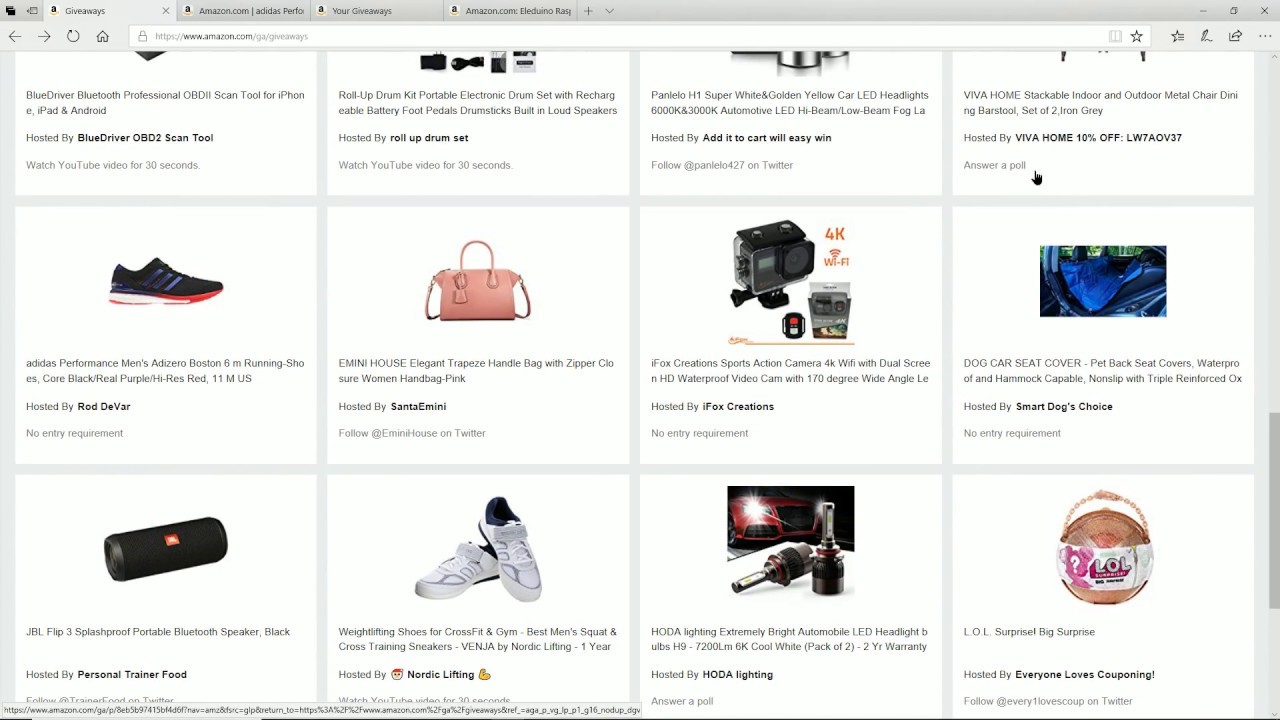Screen dimensions: 1280x720
Task: Go back to previous page
Action: pos(15,36)
